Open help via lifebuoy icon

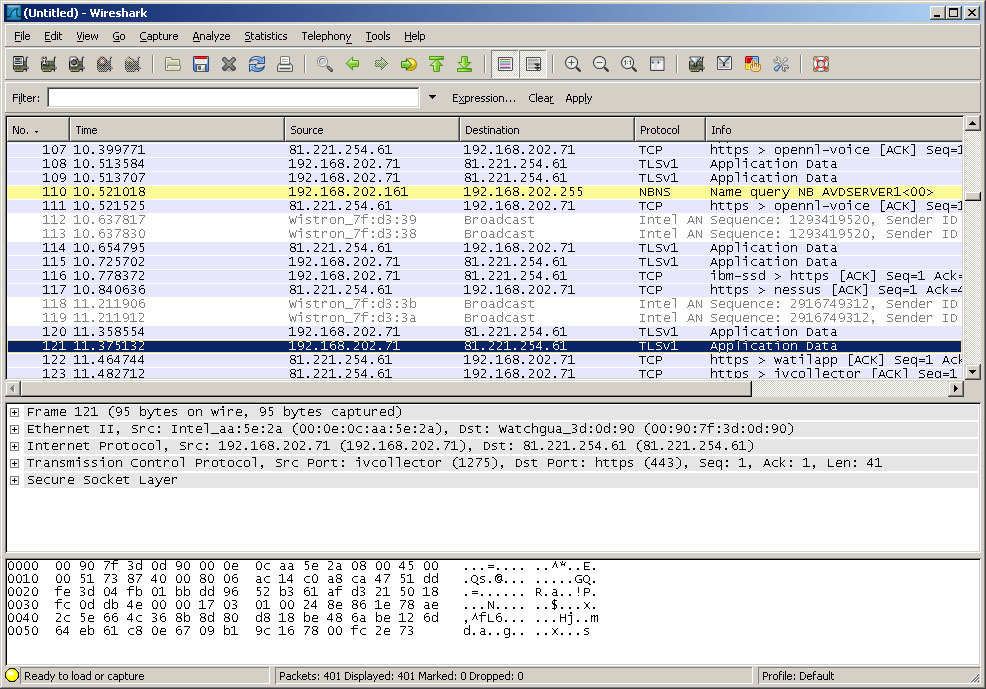click(x=821, y=64)
